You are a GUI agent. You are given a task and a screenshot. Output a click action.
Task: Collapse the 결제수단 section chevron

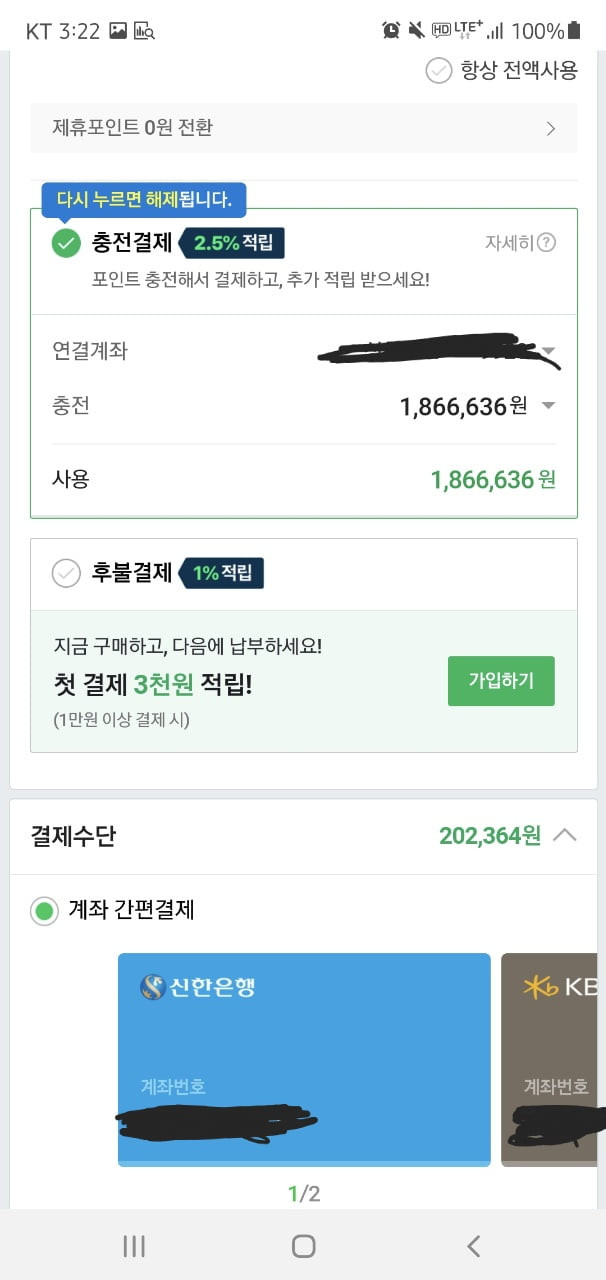click(564, 835)
